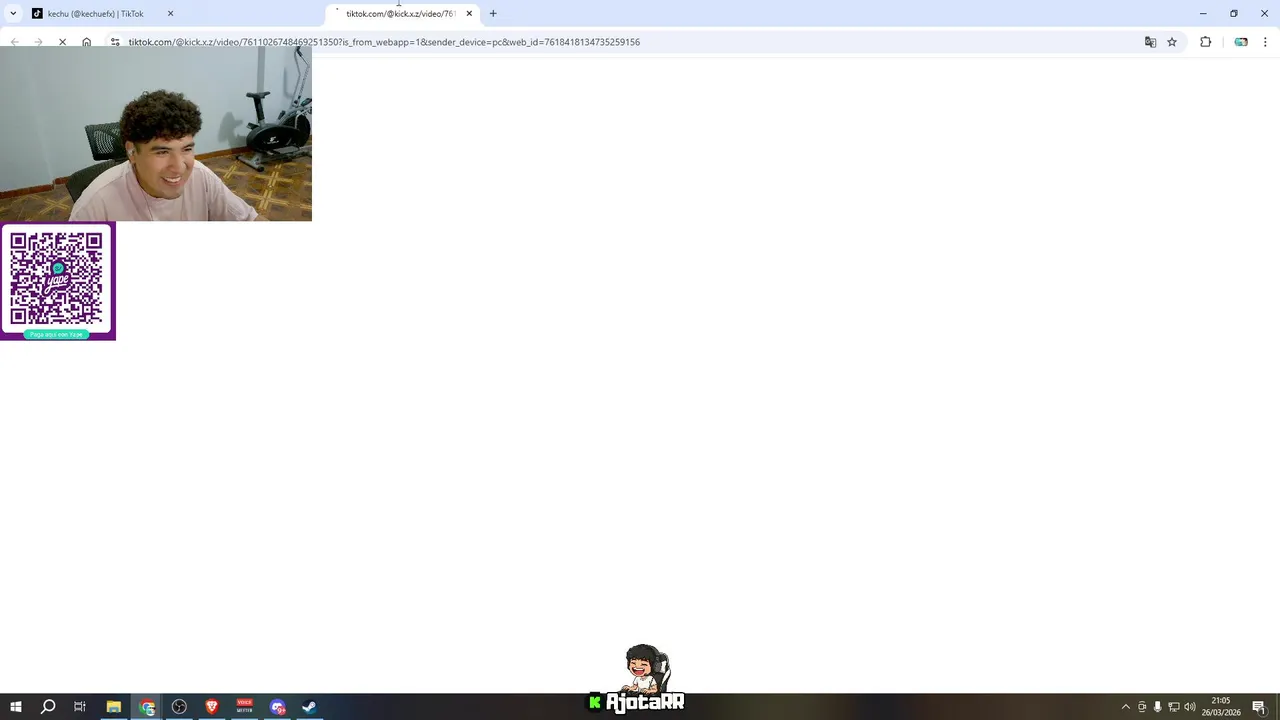1280x720 pixels.
Task: Open Steam from taskbar
Action: pyautogui.click(x=310, y=707)
